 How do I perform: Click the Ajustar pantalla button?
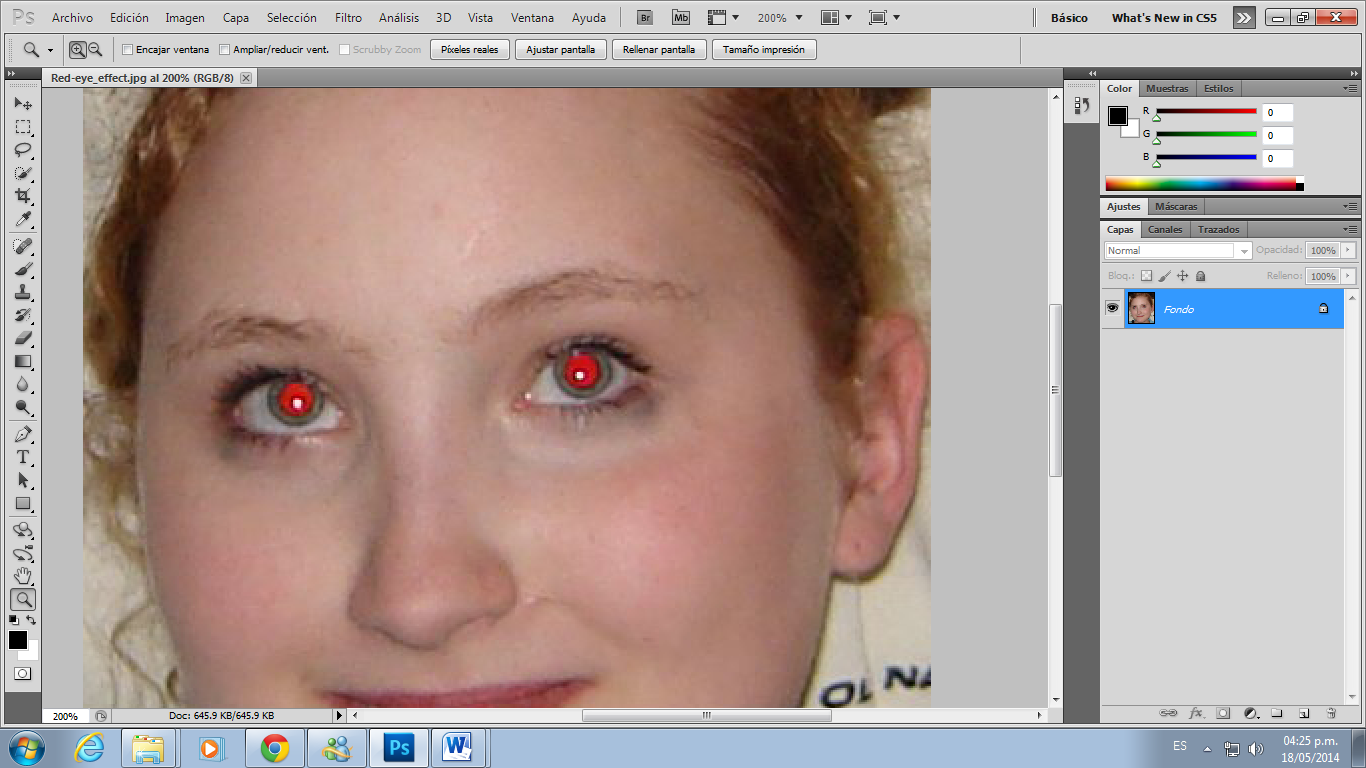coord(560,49)
